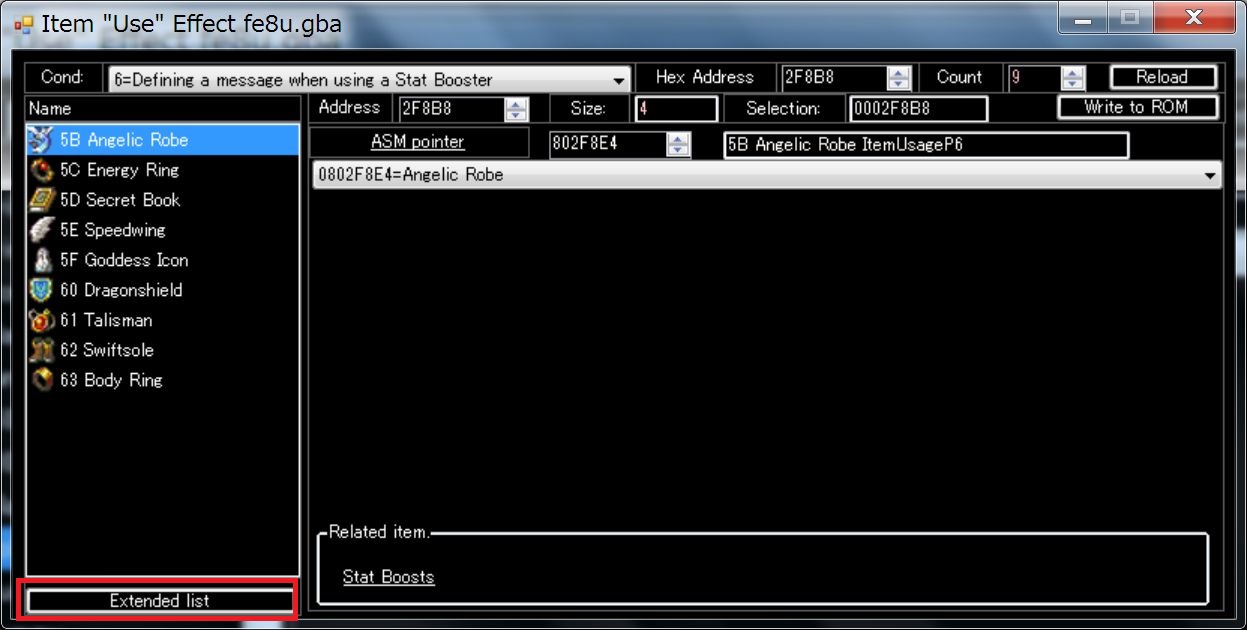Click the Write to ROM button
Screen dimensions: 1247x630
tap(1137, 108)
